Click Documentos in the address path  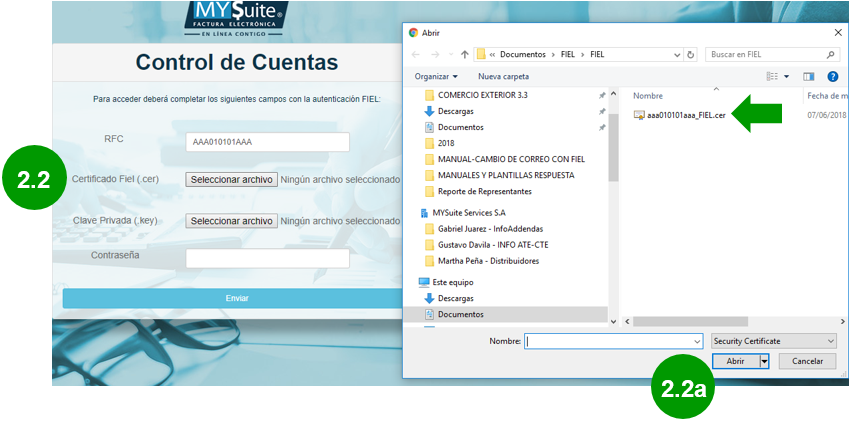523,55
